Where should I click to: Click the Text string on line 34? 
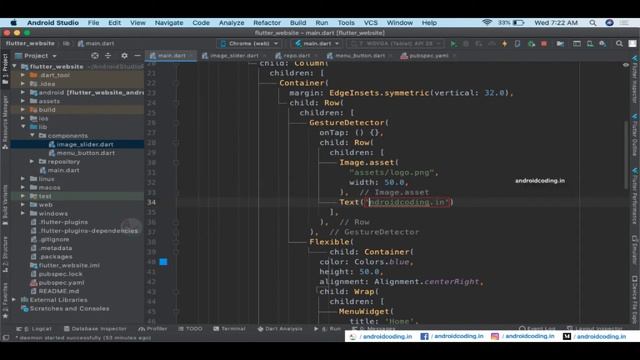(407, 202)
